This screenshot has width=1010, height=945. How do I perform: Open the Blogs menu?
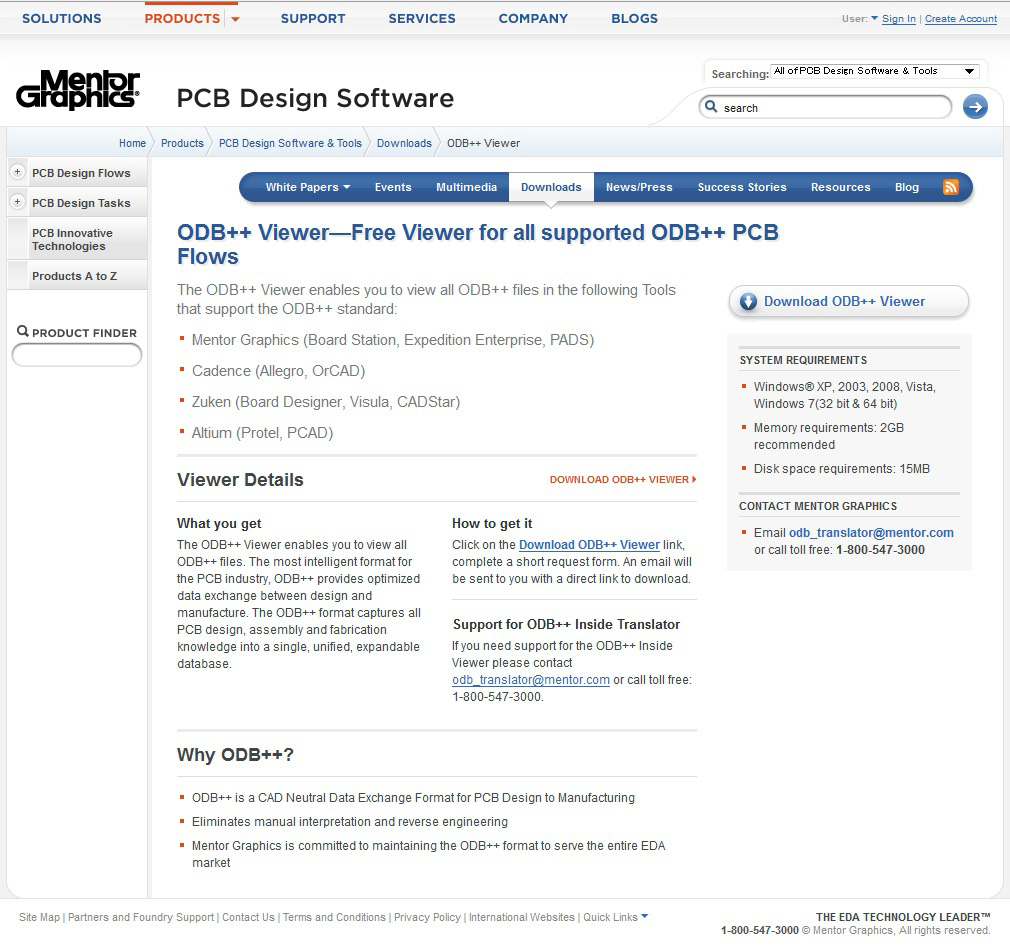click(x=634, y=19)
